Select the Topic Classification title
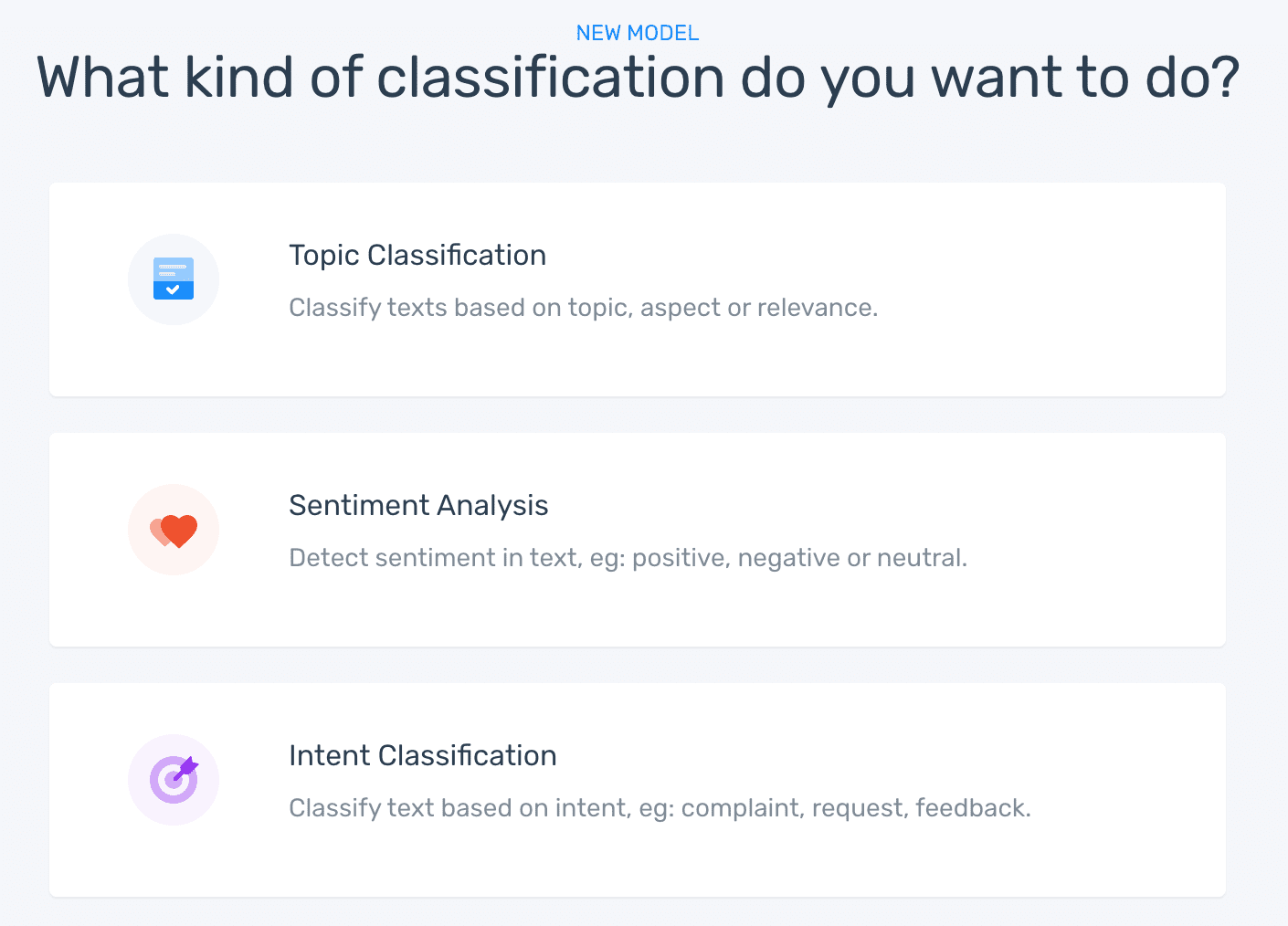This screenshot has width=1288, height=926. click(x=417, y=255)
